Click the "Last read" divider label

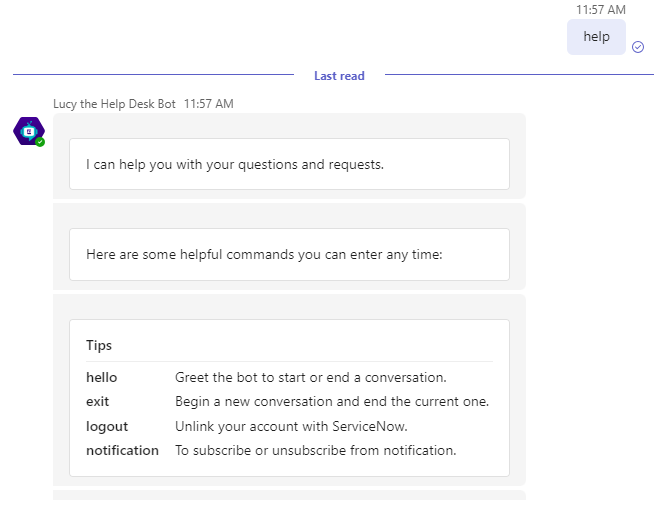[x=339, y=76]
